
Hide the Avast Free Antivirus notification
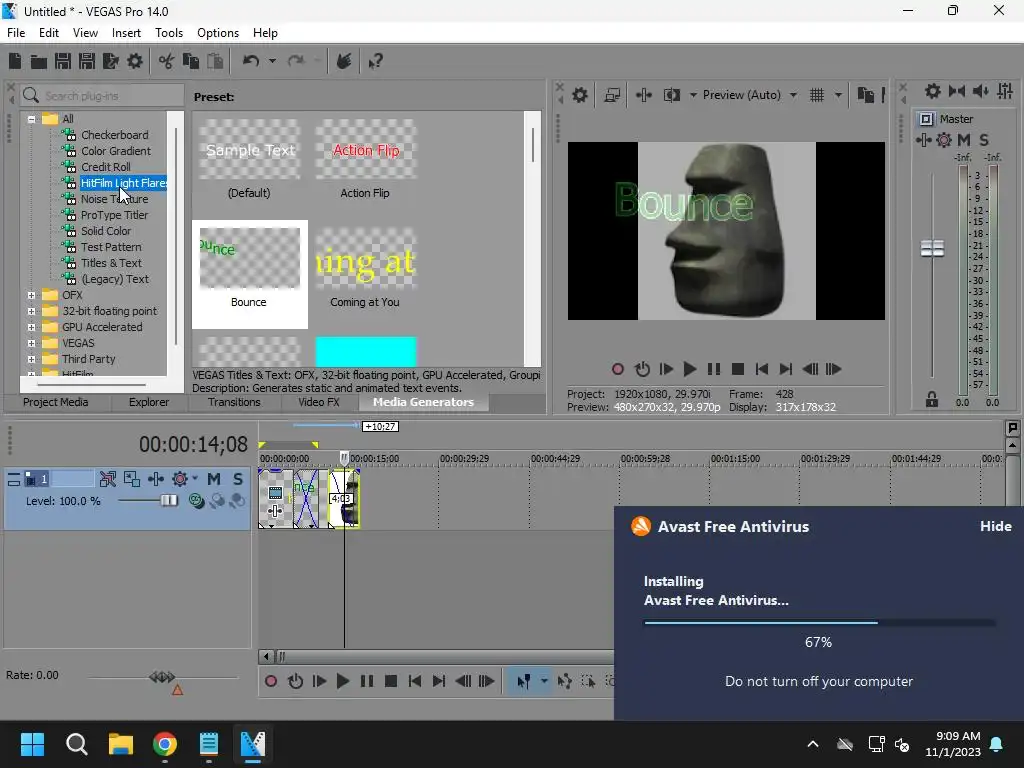click(x=995, y=526)
